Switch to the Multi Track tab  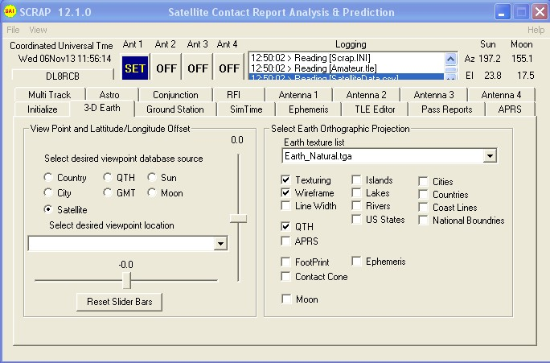tap(49, 95)
